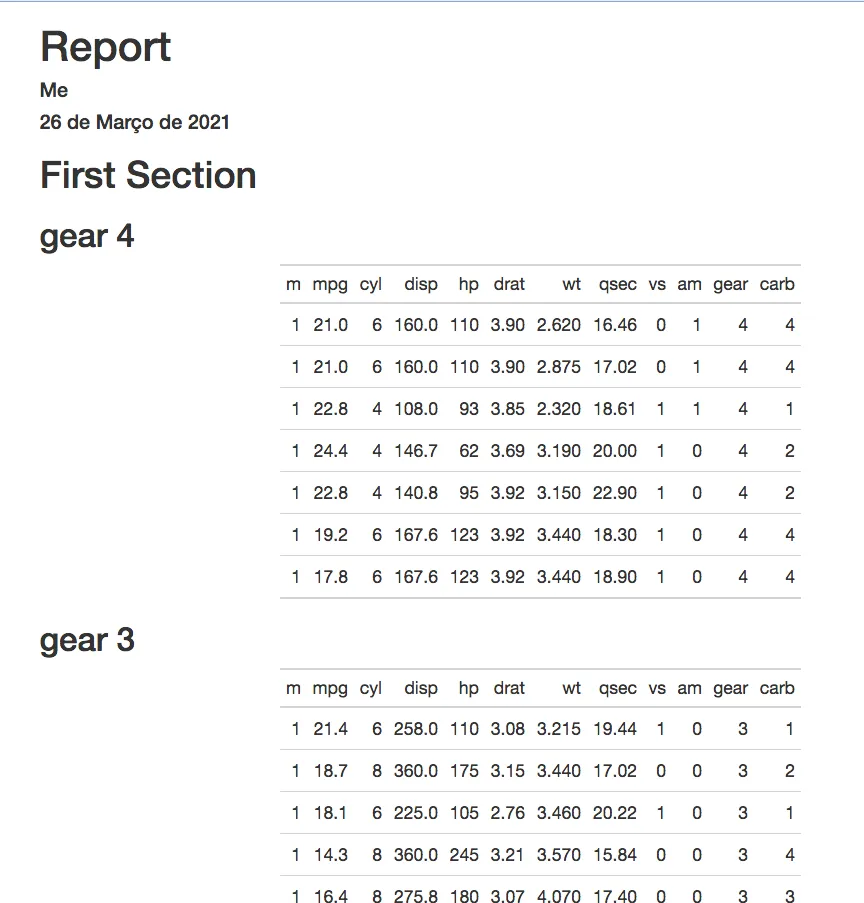Click the wt cell showing 2.320
The width and height of the screenshot is (864, 903).
coord(559,409)
